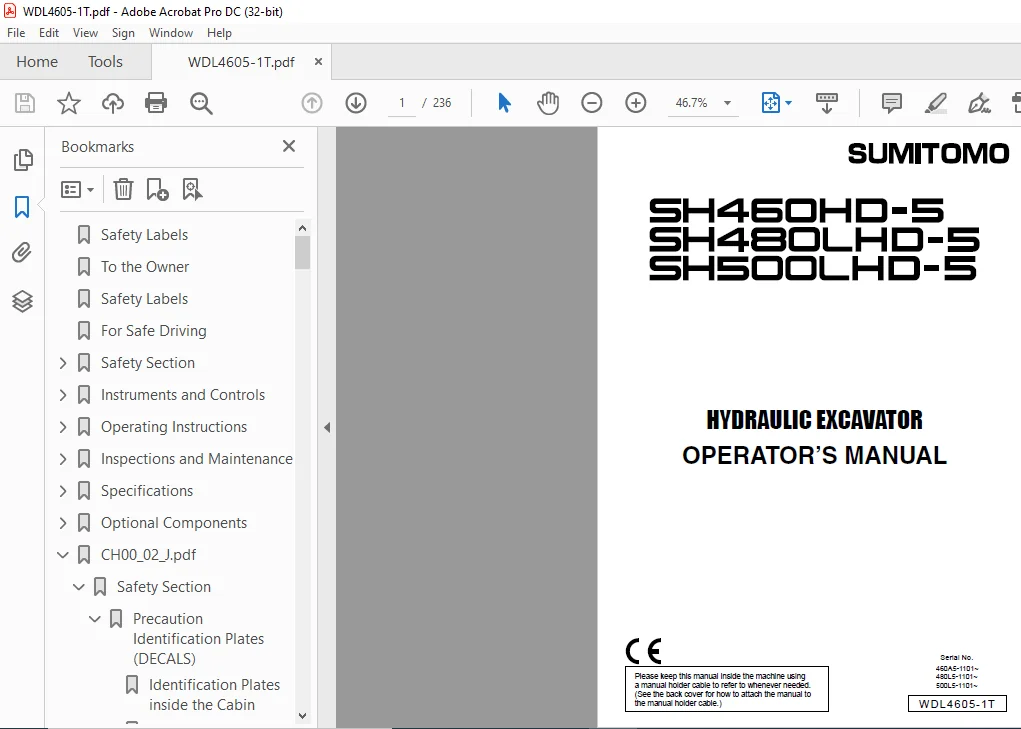Zoom out with minus button
Screen dimensions: 1021x729
coord(591,103)
